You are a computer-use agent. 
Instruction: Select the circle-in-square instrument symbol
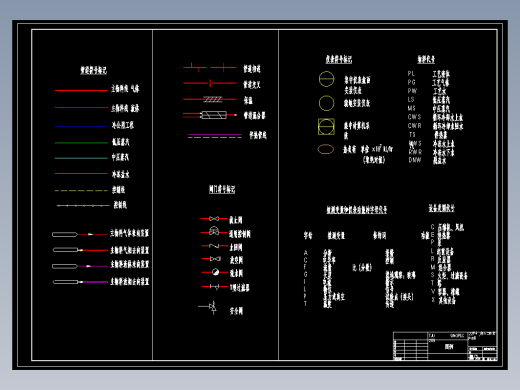point(326,127)
